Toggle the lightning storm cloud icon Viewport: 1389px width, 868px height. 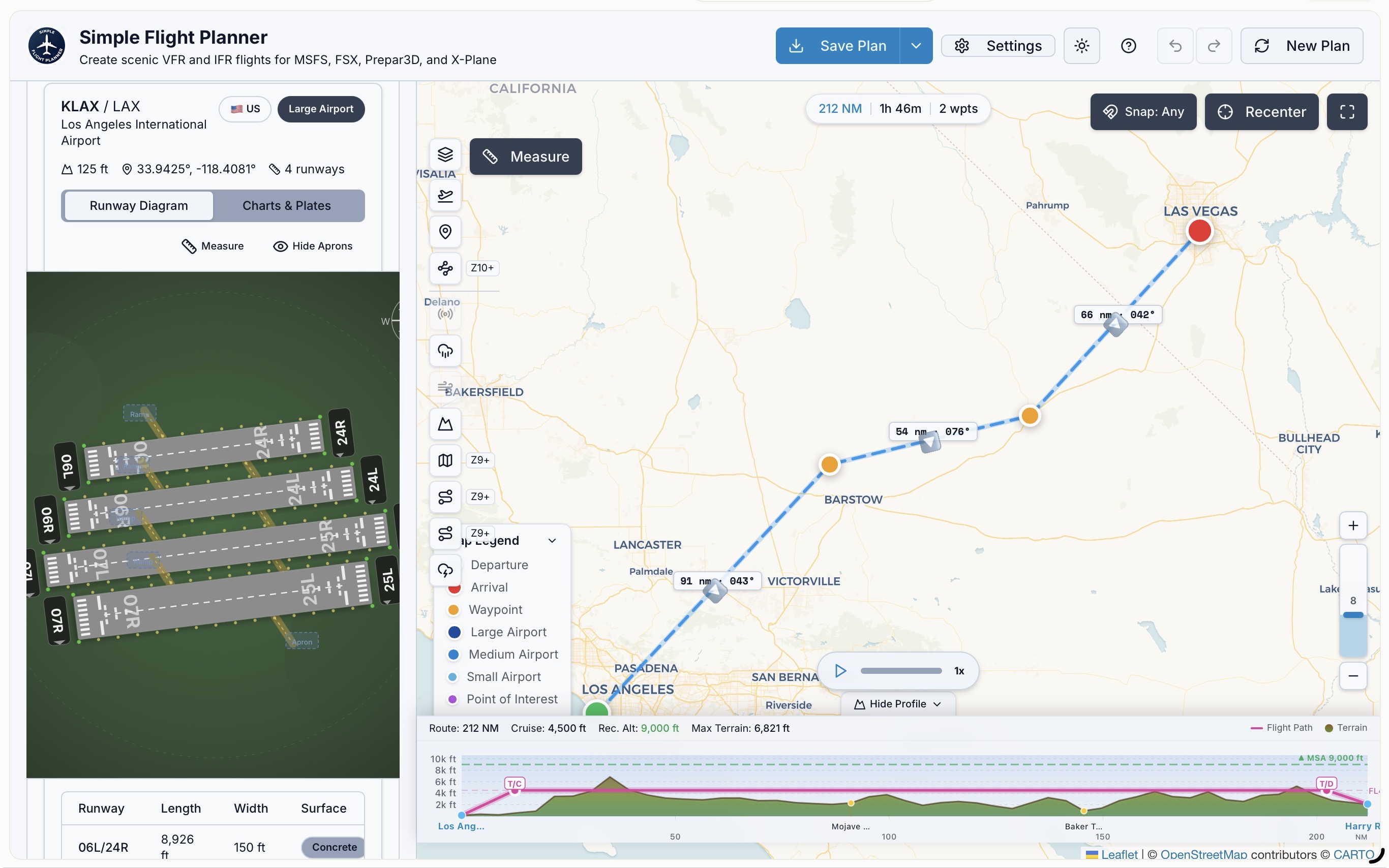coord(445,570)
